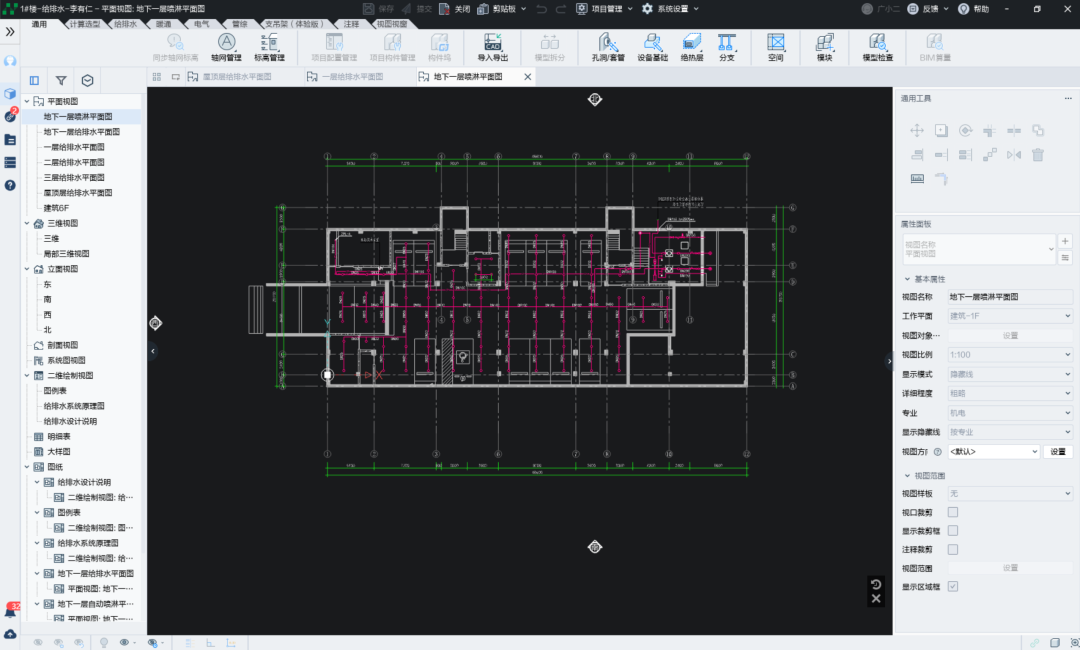Select the 设备基础 equipment foundation tool
Image resolution: width=1080 pixels, height=650 pixels.
point(652,47)
